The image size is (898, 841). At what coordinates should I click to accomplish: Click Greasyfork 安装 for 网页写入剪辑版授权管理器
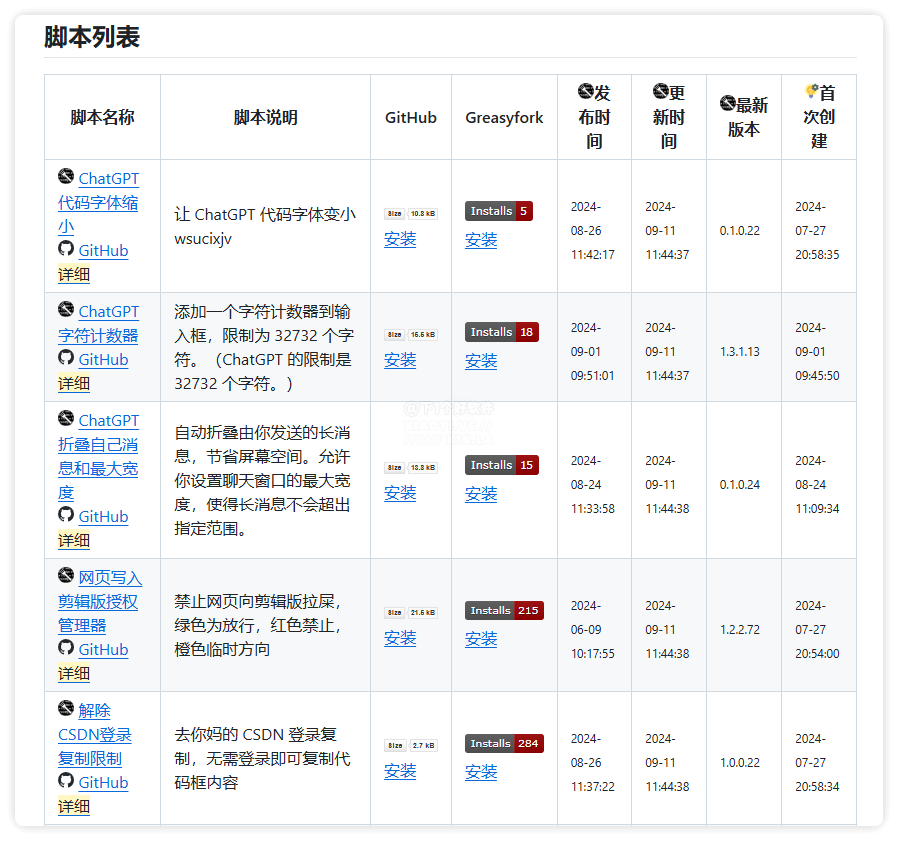tap(481, 638)
